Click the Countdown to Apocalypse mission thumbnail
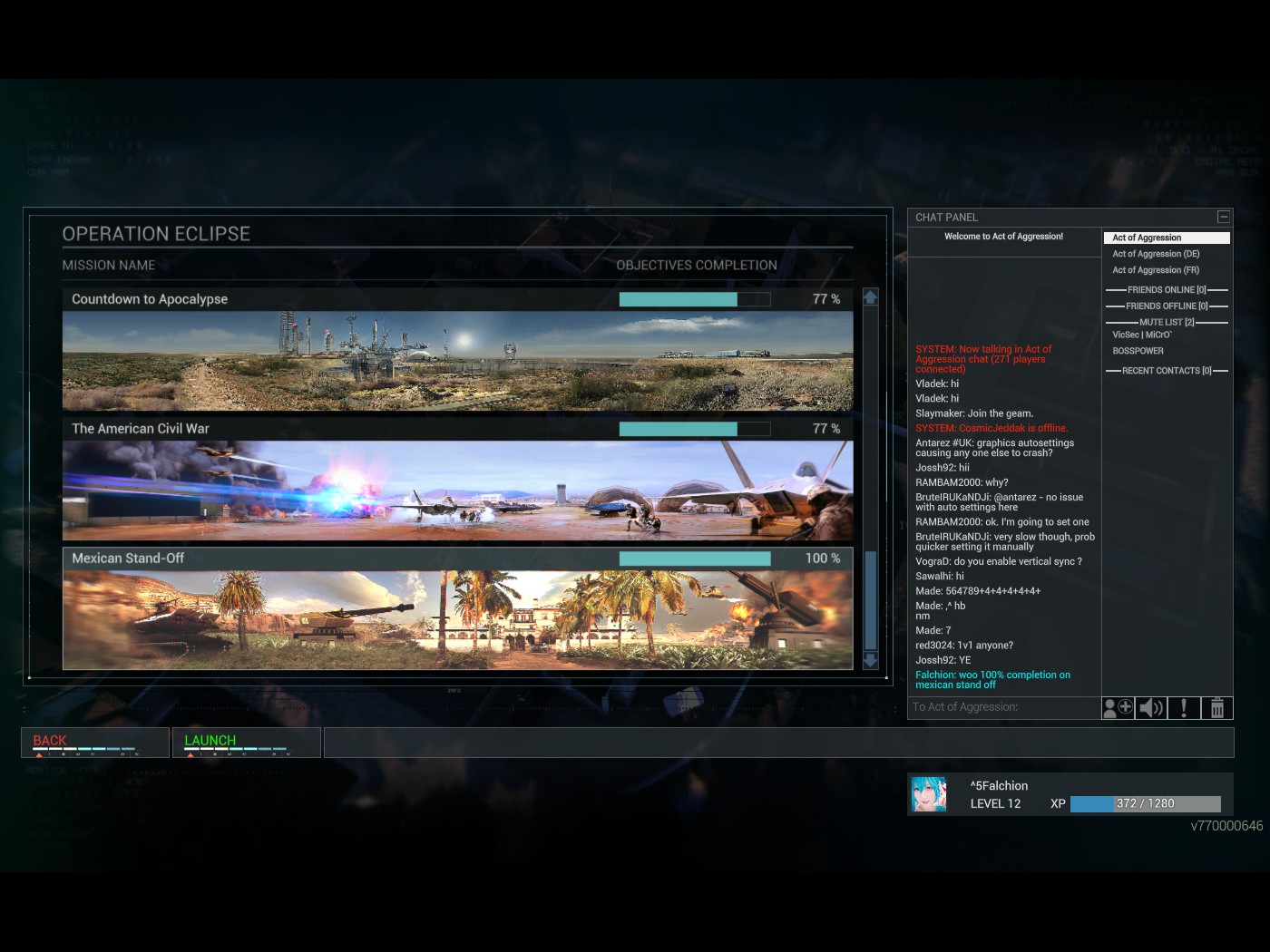1270x952 pixels. coord(457,361)
